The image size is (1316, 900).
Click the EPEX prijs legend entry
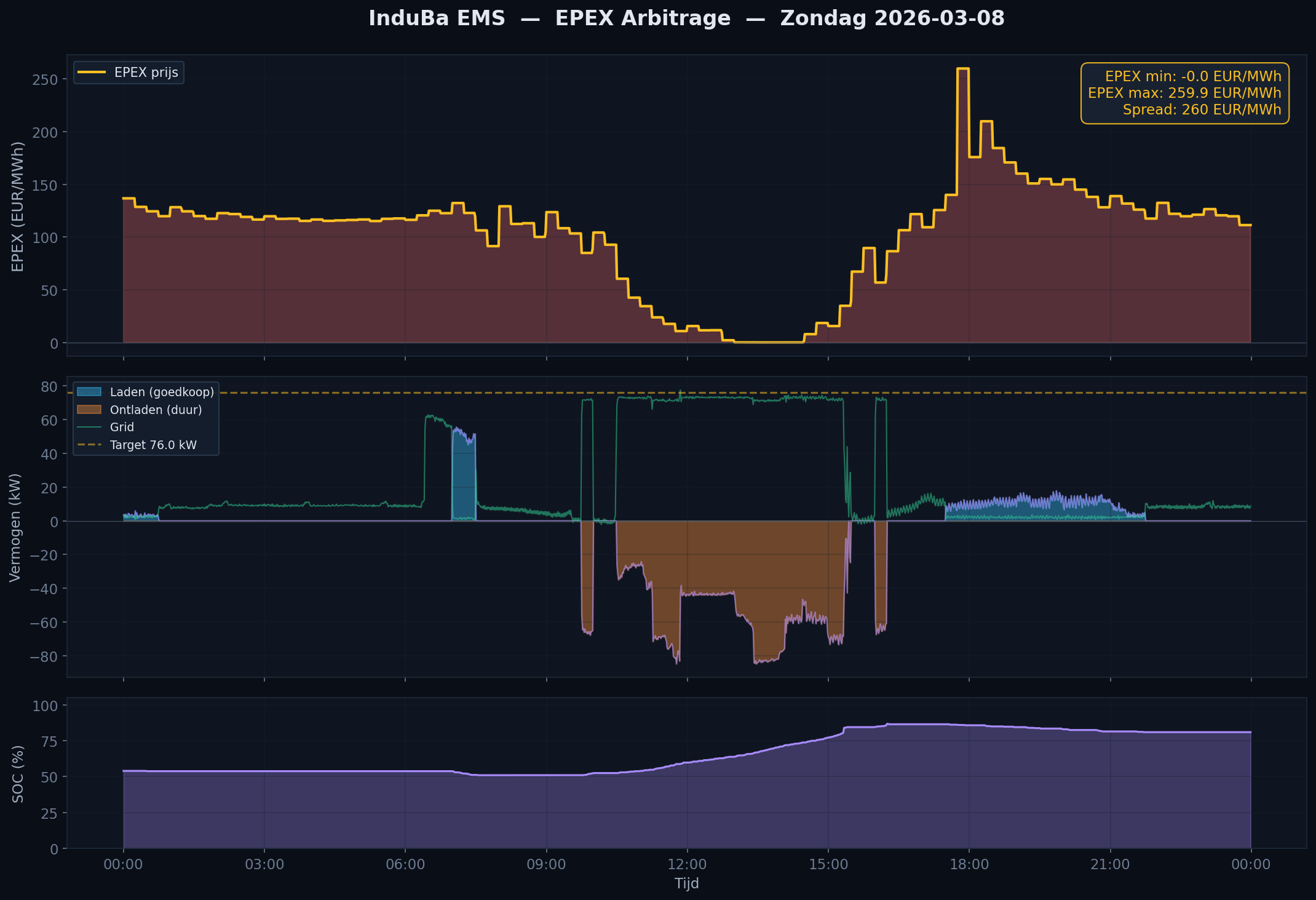pyautogui.click(x=146, y=73)
